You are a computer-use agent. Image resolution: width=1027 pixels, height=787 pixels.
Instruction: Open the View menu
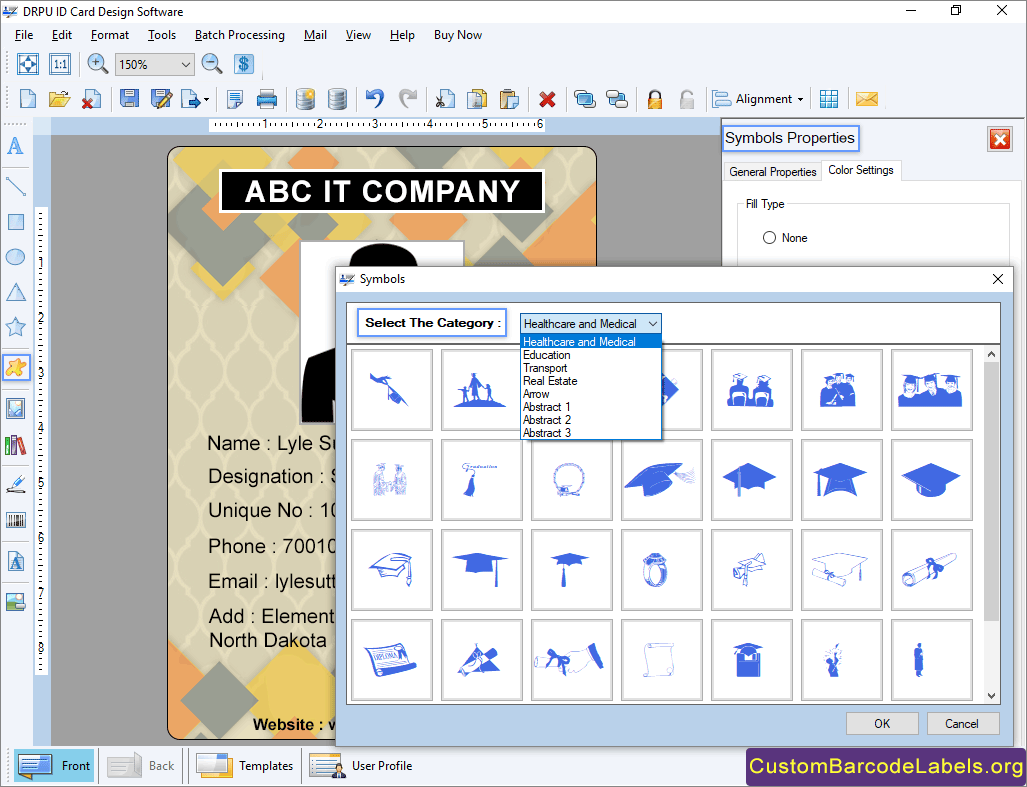click(358, 35)
